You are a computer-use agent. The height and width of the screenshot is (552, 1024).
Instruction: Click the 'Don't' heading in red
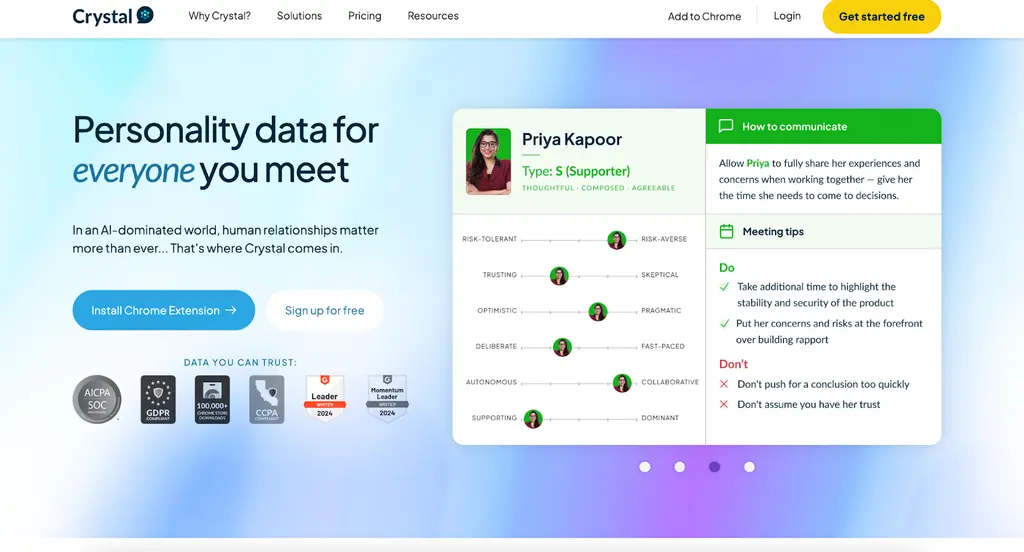tap(733, 364)
